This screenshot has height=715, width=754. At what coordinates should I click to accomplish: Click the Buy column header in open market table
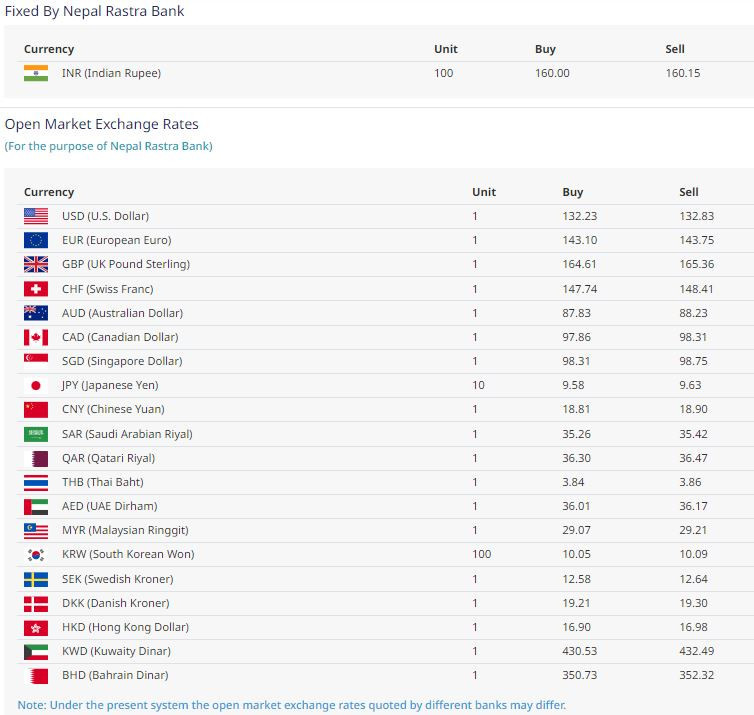(572, 192)
